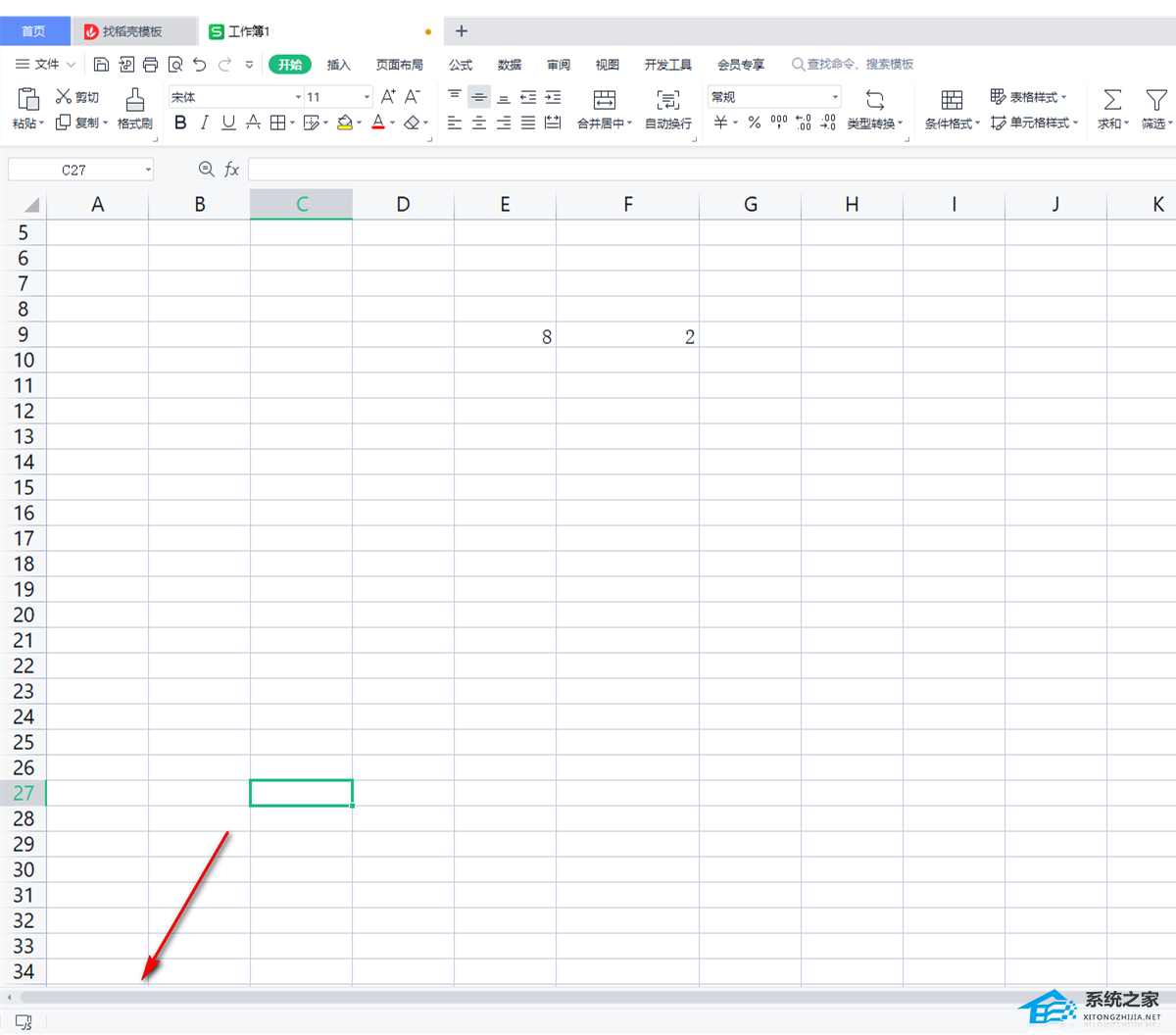Expand the Name Box C27 dropdown
1176x1035 pixels.
148,170
